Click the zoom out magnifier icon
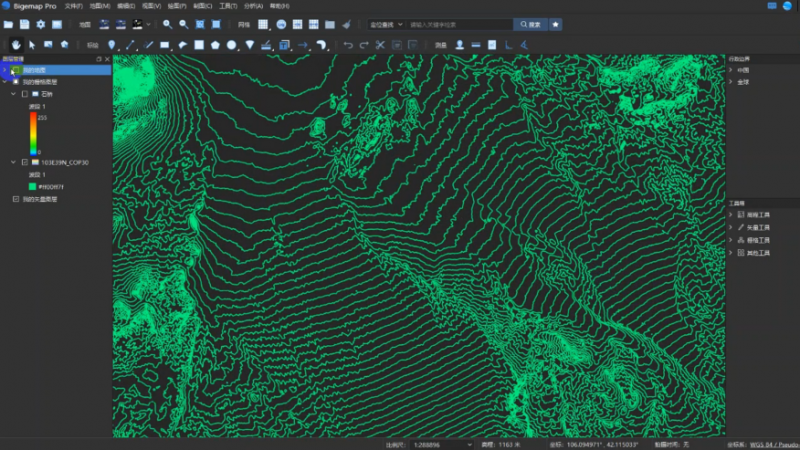The height and width of the screenshot is (450, 800). point(183,24)
